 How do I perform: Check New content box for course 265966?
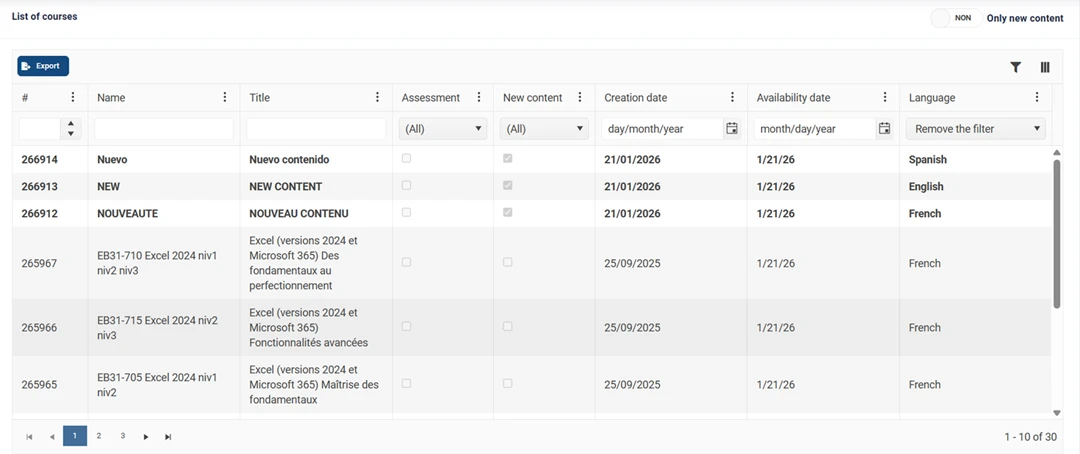(x=508, y=327)
